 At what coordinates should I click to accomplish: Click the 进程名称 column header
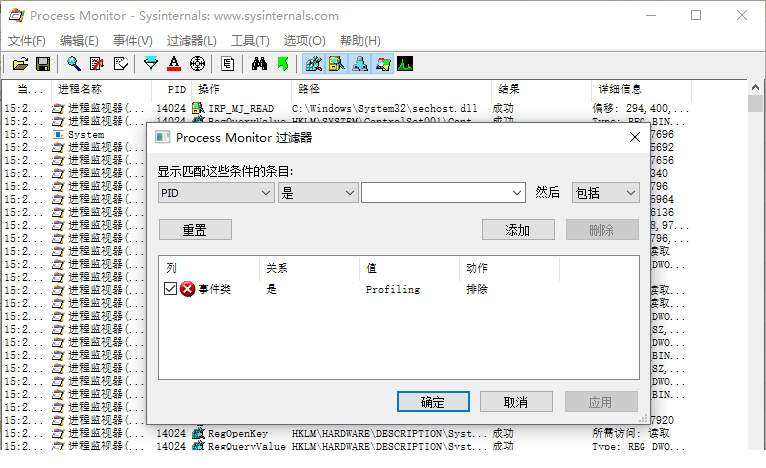tap(102, 89)
